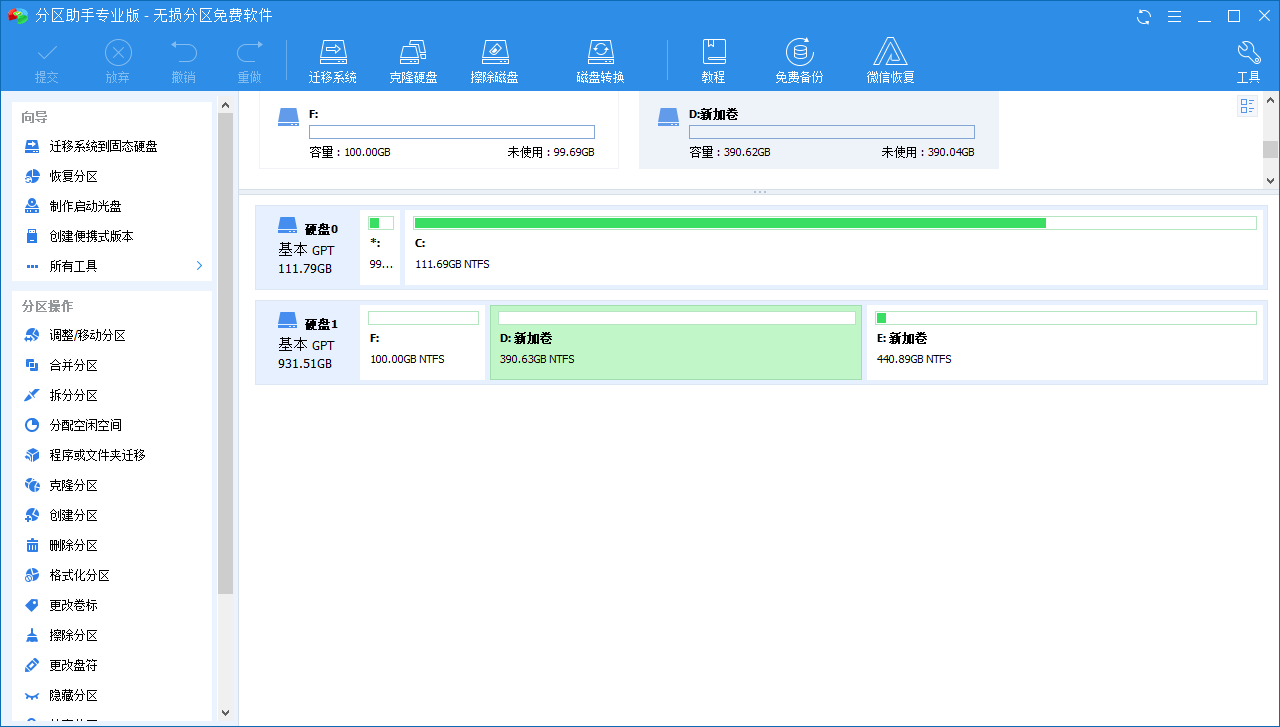Click the 工具 (Tools) icon top right

tap(1248, 58)
